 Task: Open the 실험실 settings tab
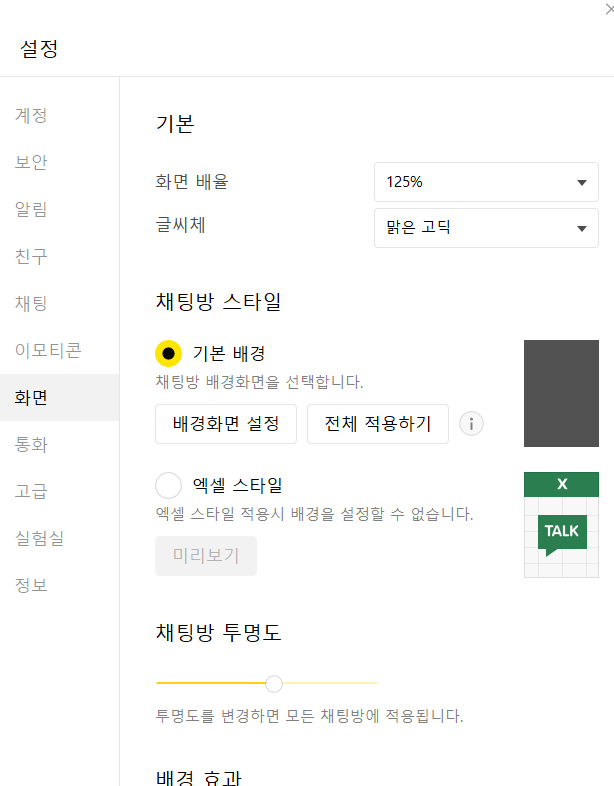(x=40, y=538)
